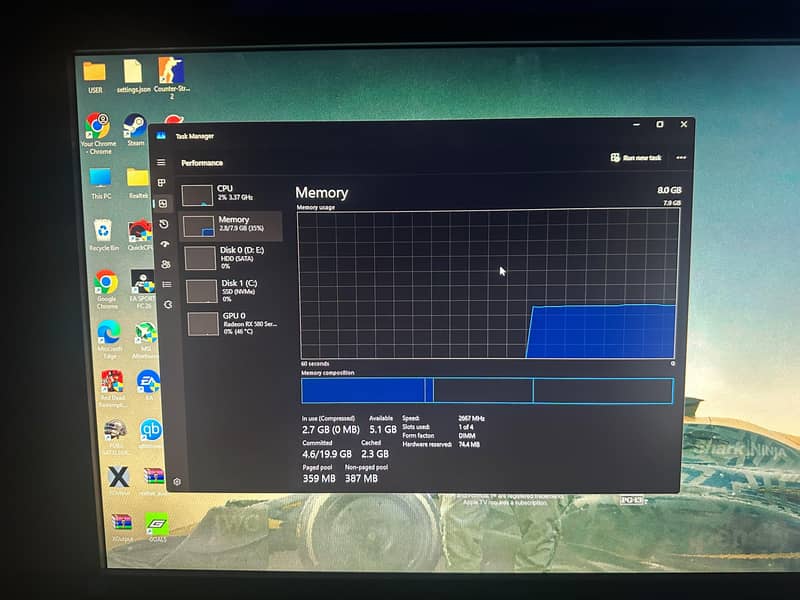Viewport: 800px width, 600px height.
Task: Open Services page in Task Manager sidebar
Action: [168, 305]
